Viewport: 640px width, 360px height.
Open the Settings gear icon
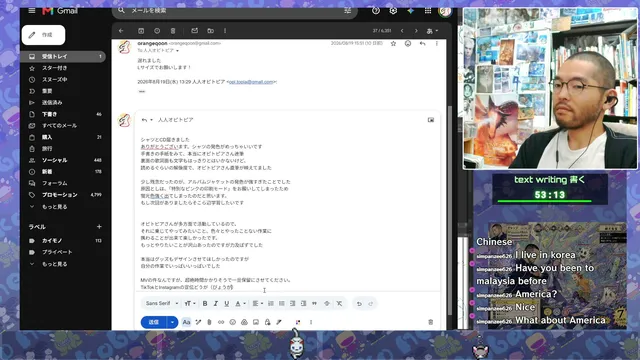click(x=393, y=11)
